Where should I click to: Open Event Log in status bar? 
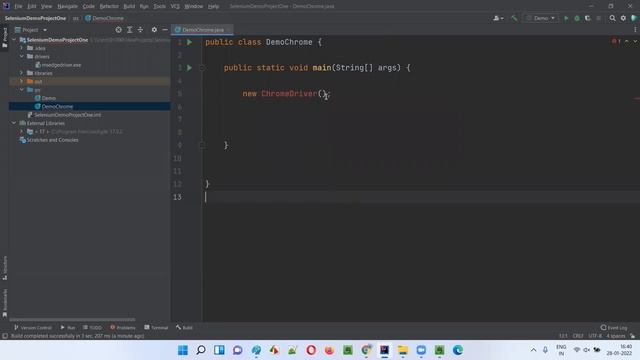pyautogui.click(x=614, y=328)
